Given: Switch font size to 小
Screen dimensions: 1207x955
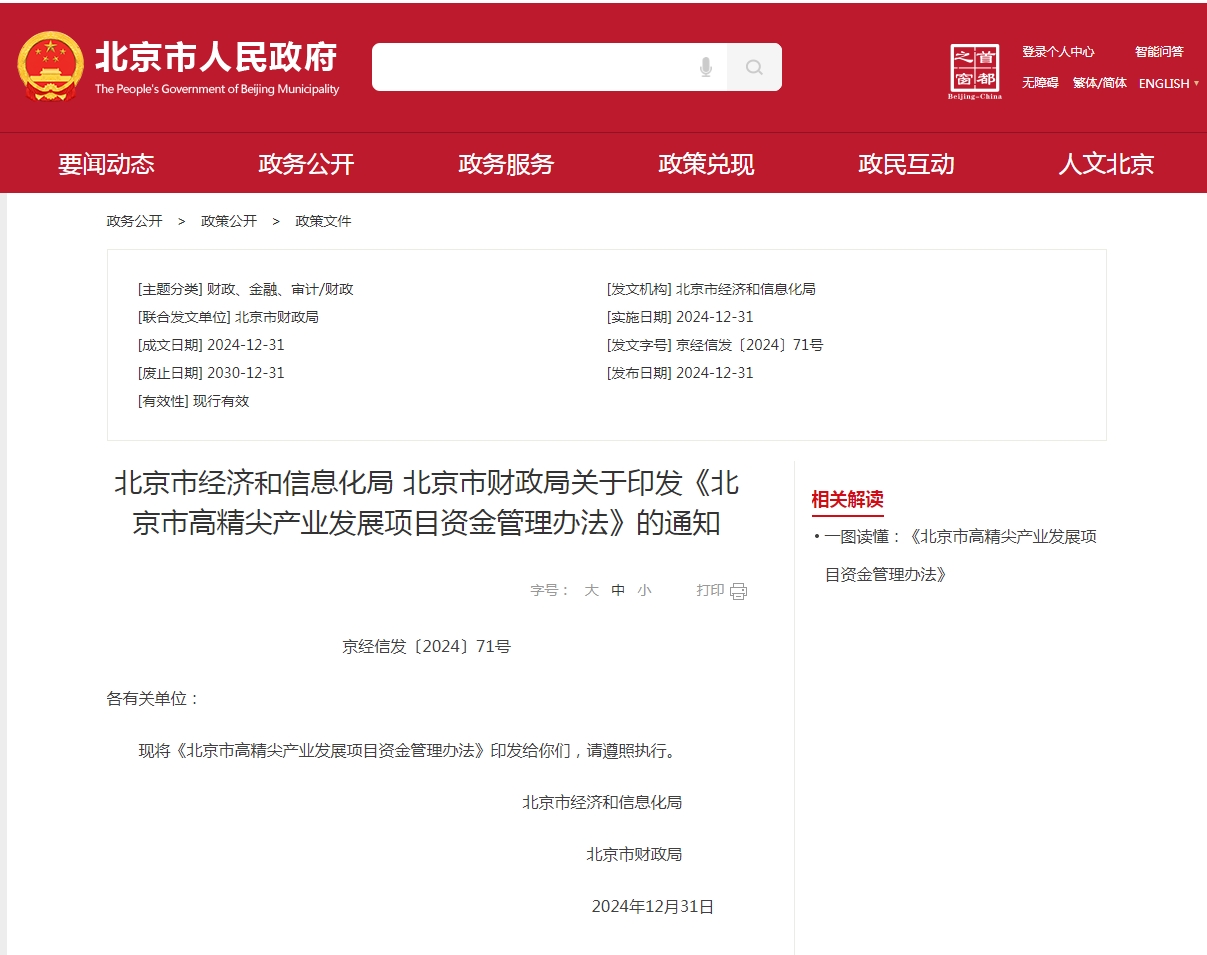Looking at the screenshot, I should tap(642, 590).
